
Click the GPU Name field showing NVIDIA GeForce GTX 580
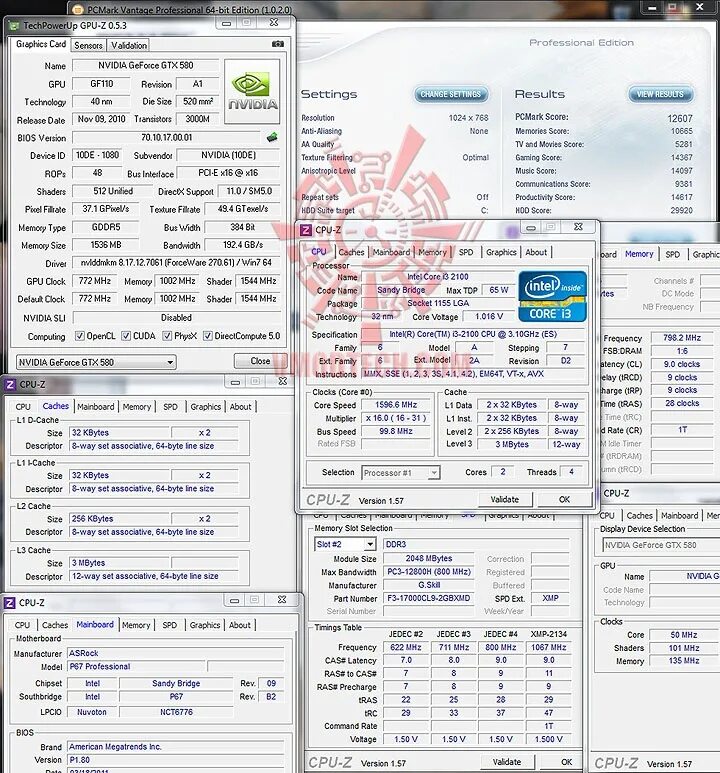pyautogui.click(x=145, y=65)
